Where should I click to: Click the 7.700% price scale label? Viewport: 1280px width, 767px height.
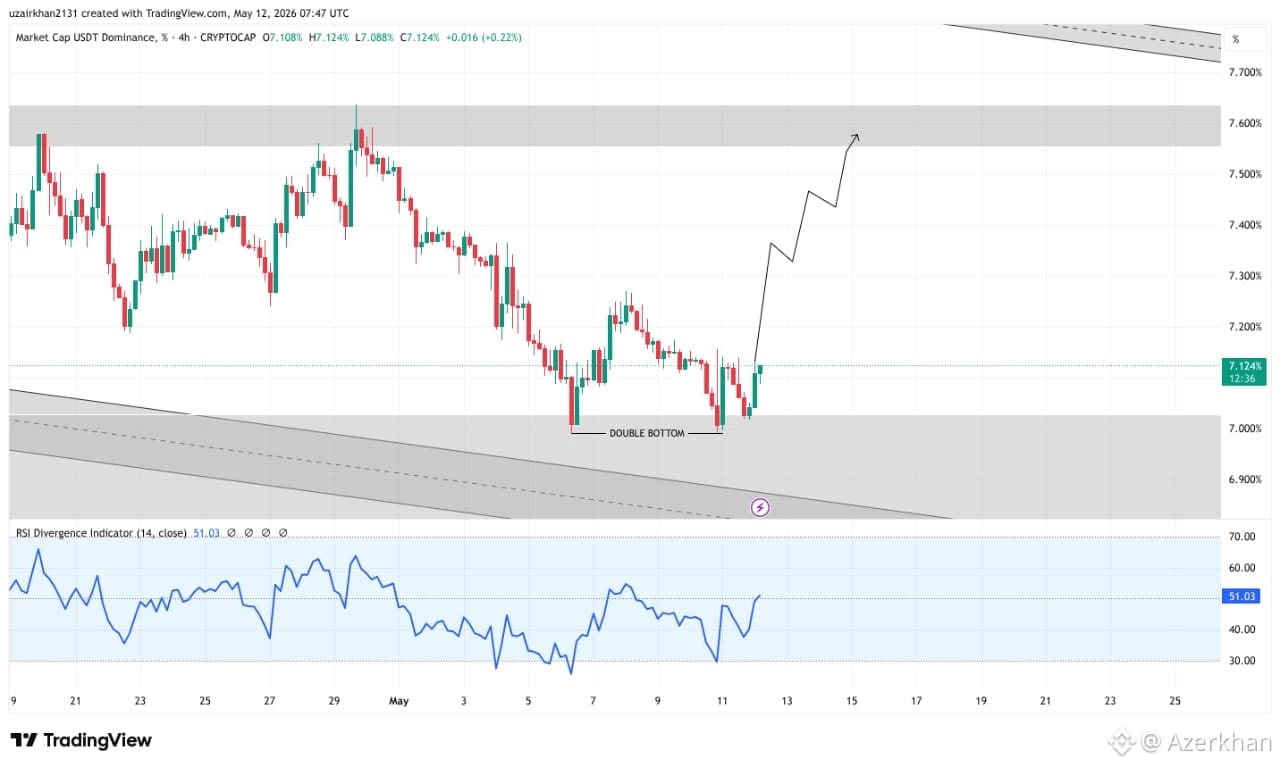tap(1245, 72)
